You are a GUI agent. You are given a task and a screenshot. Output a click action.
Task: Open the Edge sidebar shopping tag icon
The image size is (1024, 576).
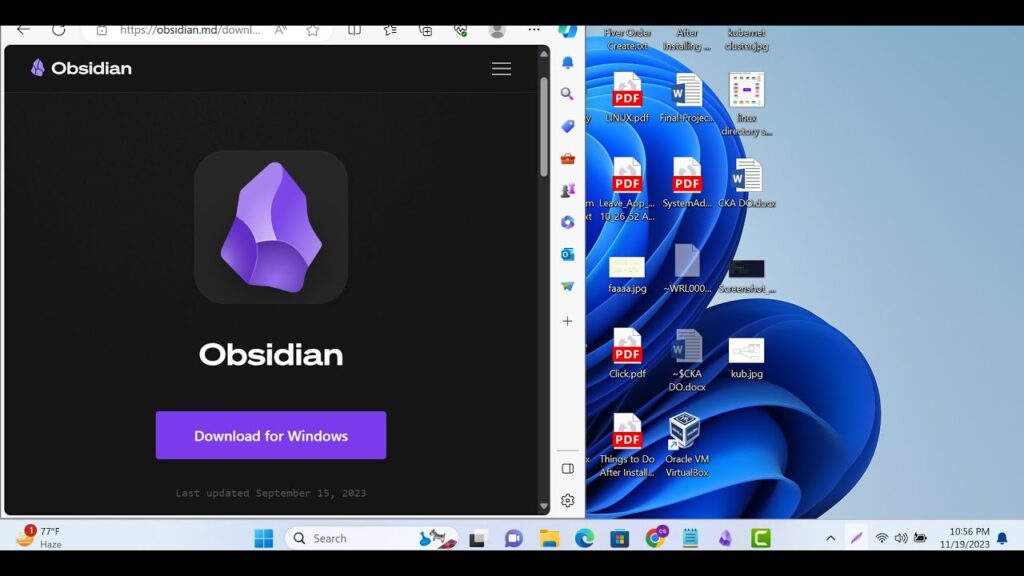[568, 126]
